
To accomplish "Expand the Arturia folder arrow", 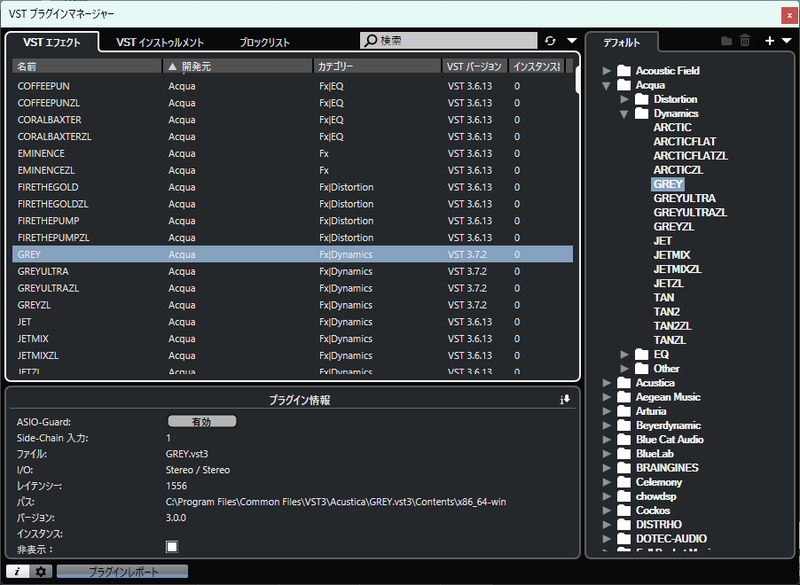I will 607,411.
